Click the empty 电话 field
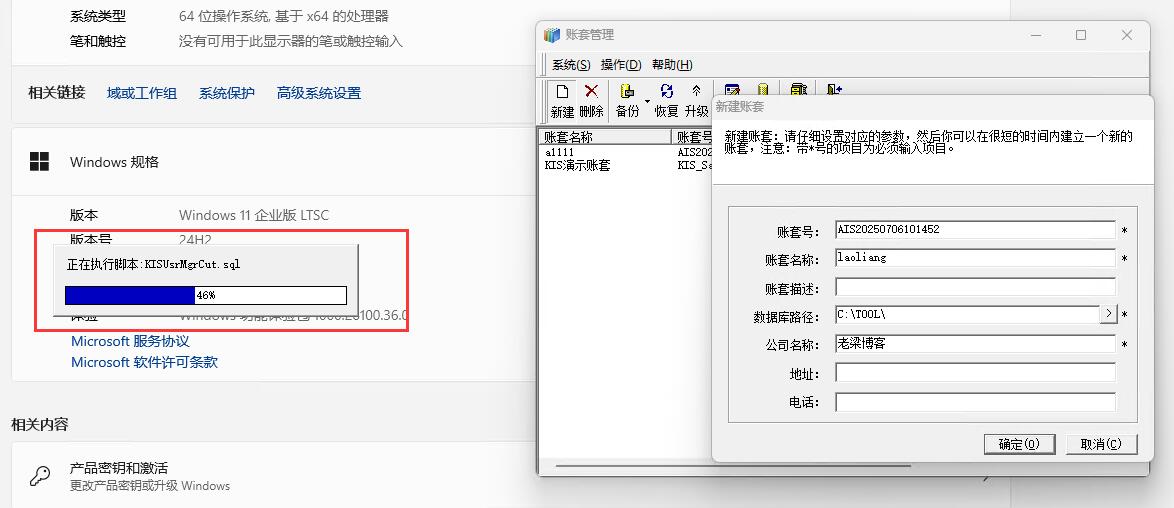Viewport: 1174px width, 508px height. pyautogui.click(x=976, y=402)
